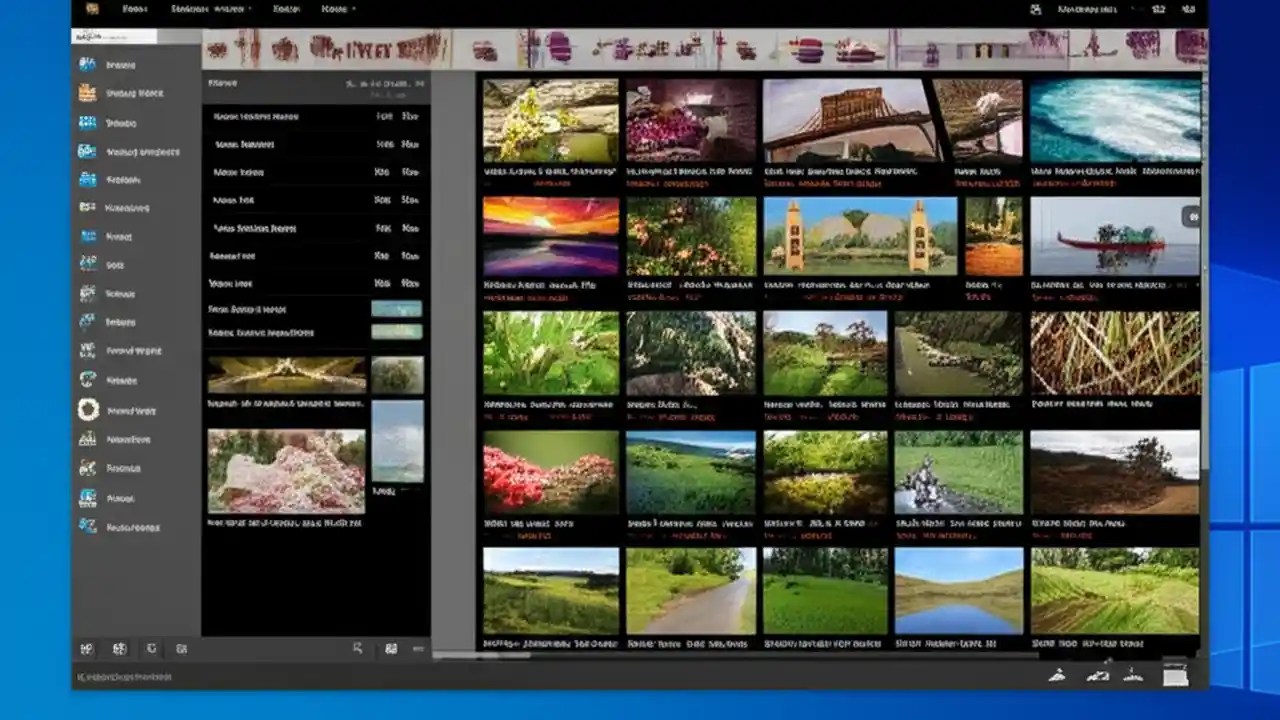The width and height of the screenshot is (1280, 720).
Task: Click the bottommost sidebar icon with blue arrows
Action: (88, 525)
